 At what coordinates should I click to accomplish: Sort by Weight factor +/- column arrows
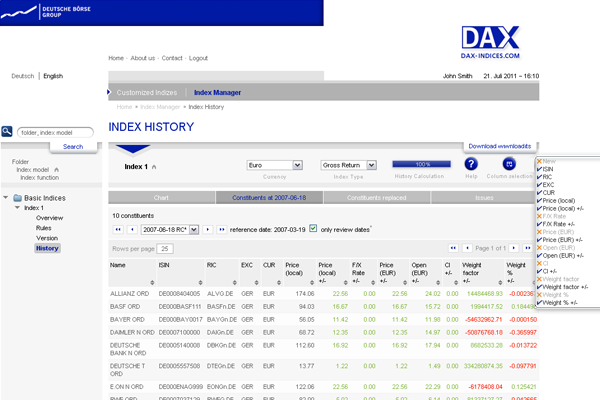pos(500,282)
